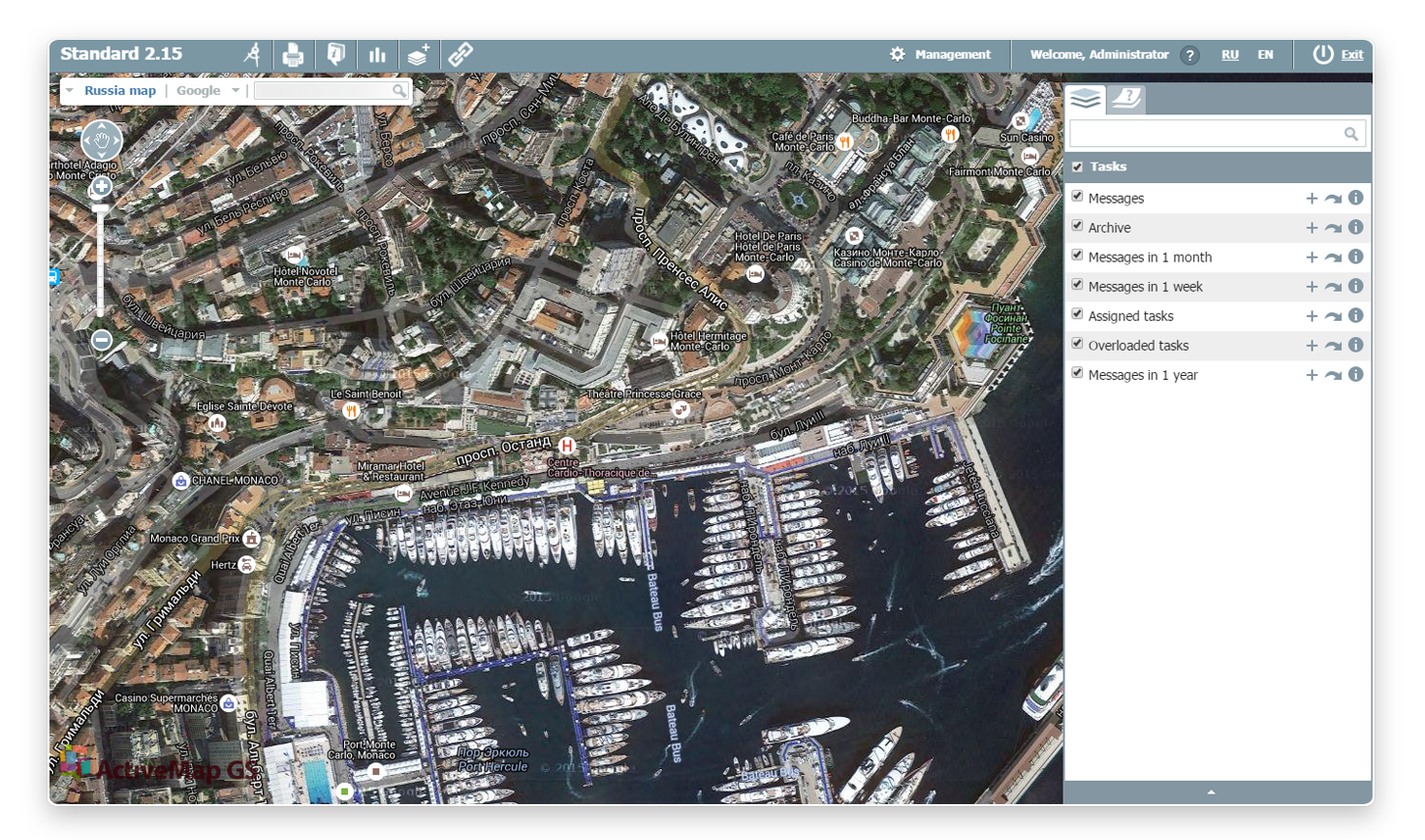Click the info icon for Archive layer
This screenshot has height=840, width=1425.
(1355, 228)
